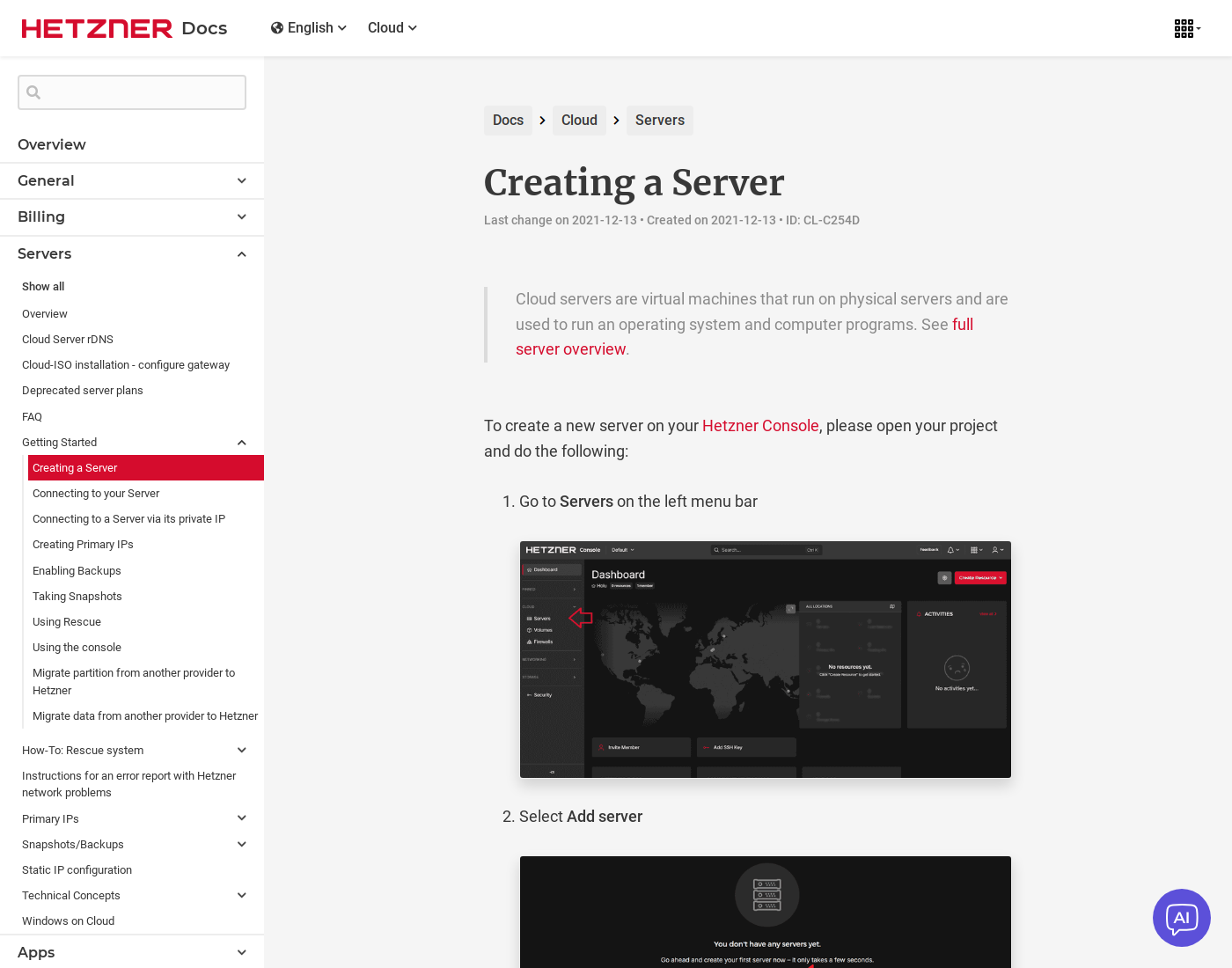This screenshot has width=1232, height=968.
Task: Expand the Snapshots/Backups chevron
Action: pyautogui.click(x=242, y=845)
